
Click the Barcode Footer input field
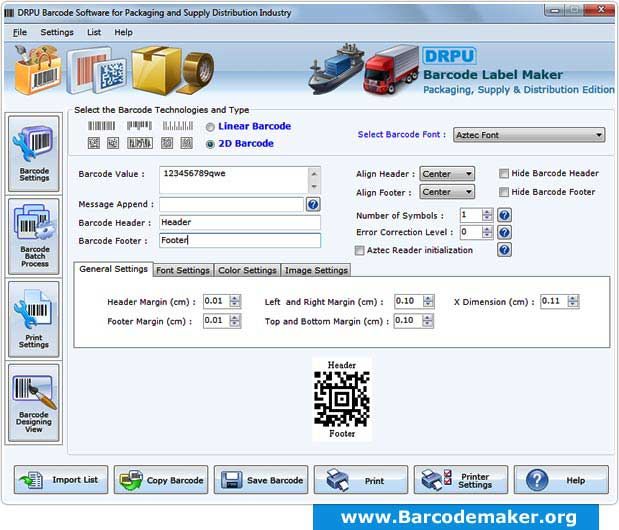click(240, 240)
